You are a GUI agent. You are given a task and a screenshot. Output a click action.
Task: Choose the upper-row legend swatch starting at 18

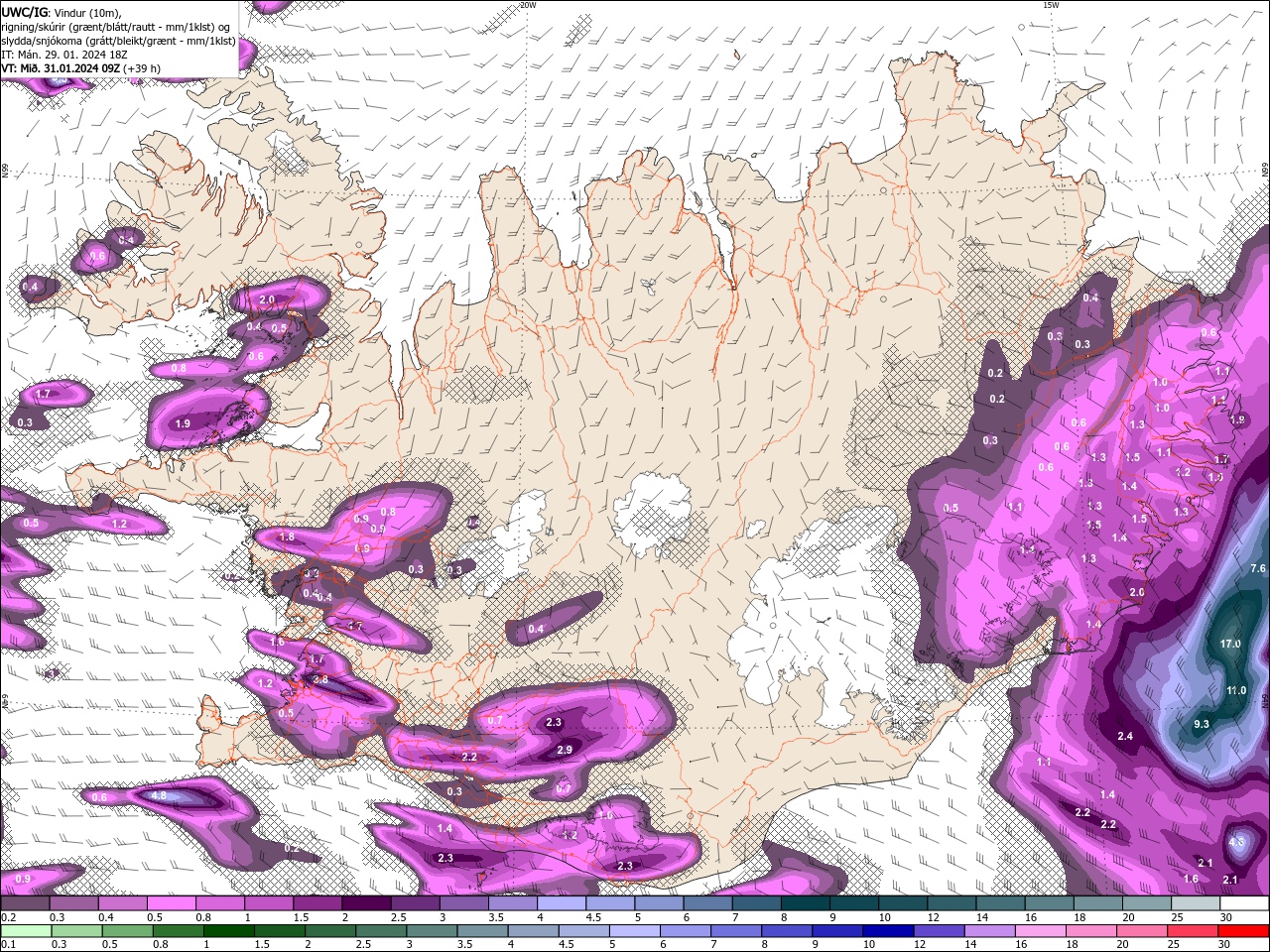(x=1099, y=903)
